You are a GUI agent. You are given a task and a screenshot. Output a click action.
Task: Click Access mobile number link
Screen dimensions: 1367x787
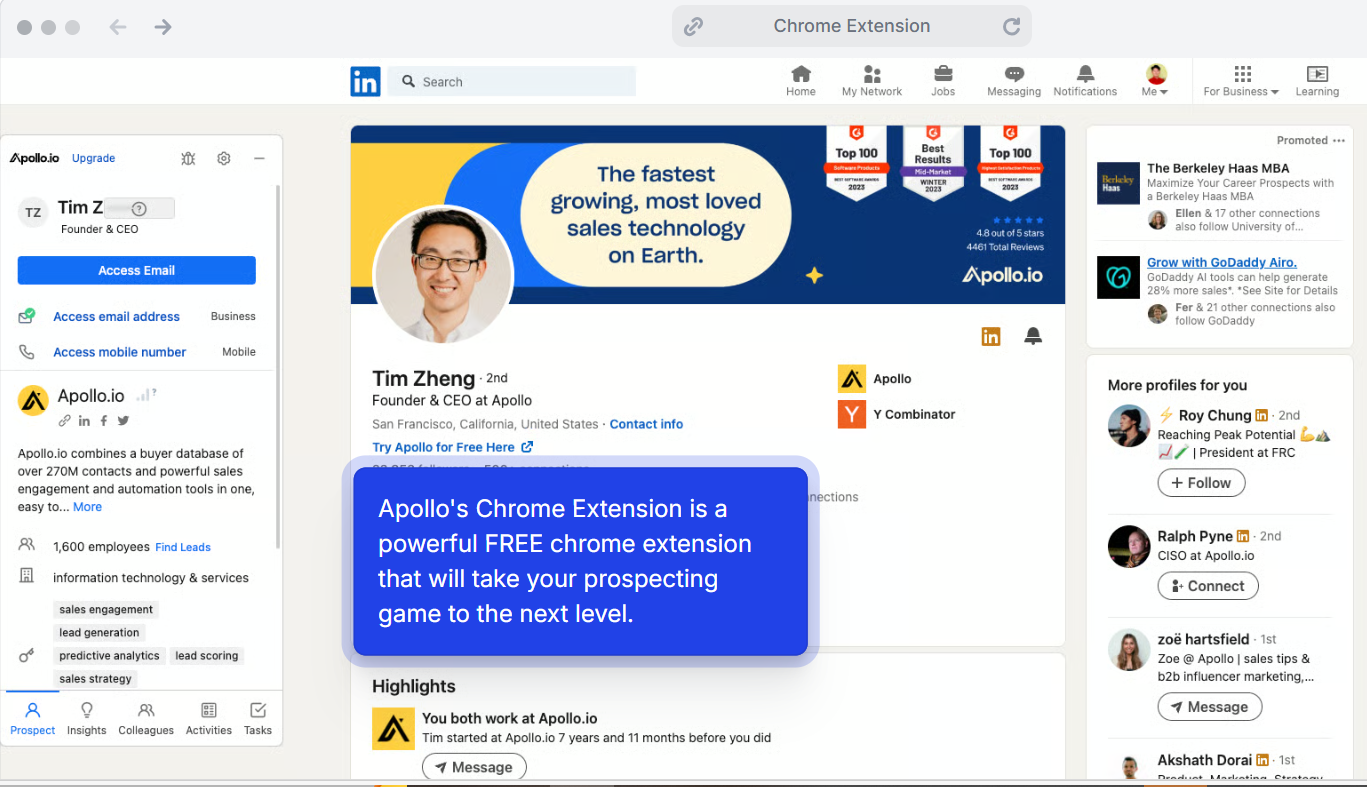(x=120, y=352)
